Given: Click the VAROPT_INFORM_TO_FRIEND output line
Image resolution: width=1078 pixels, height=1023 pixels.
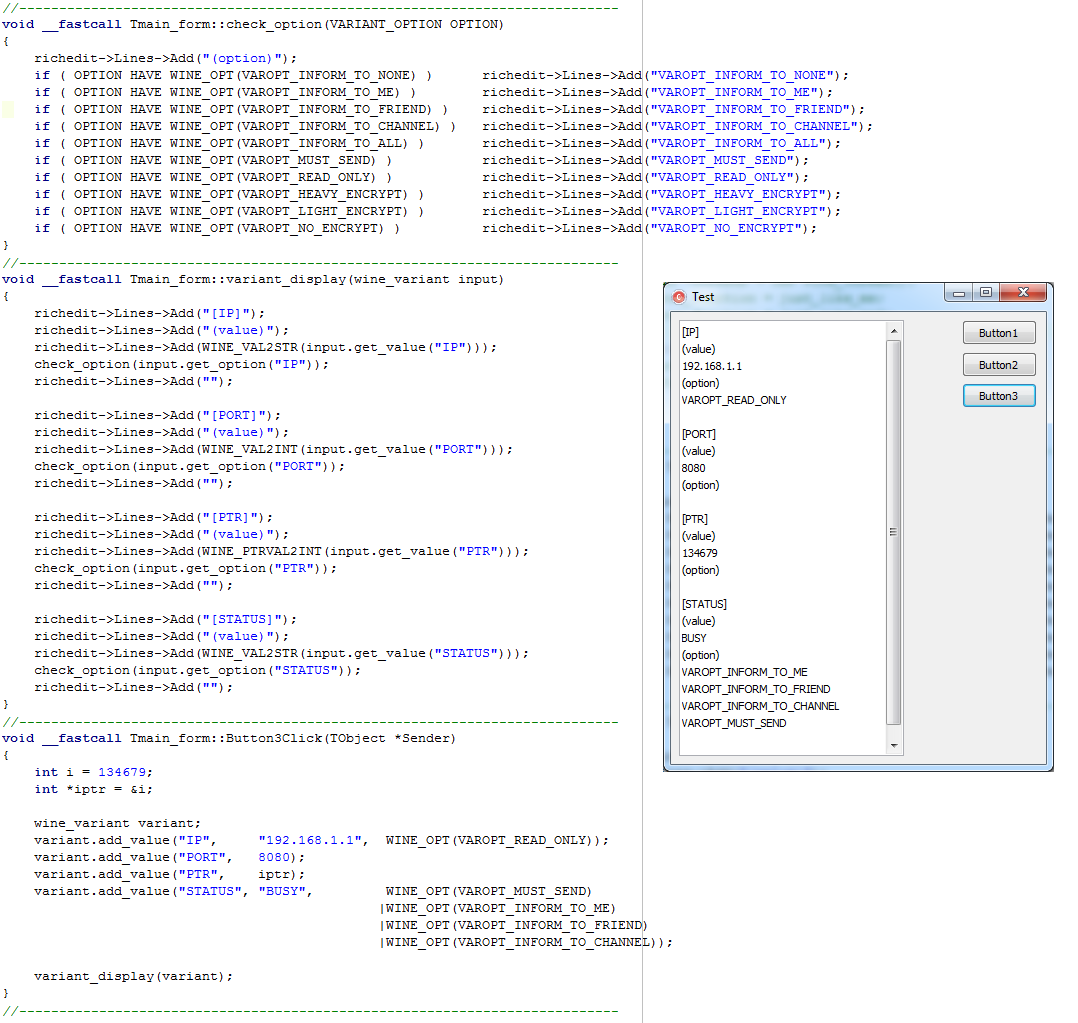Looking at the screenshot, I should tap(756, 689).
